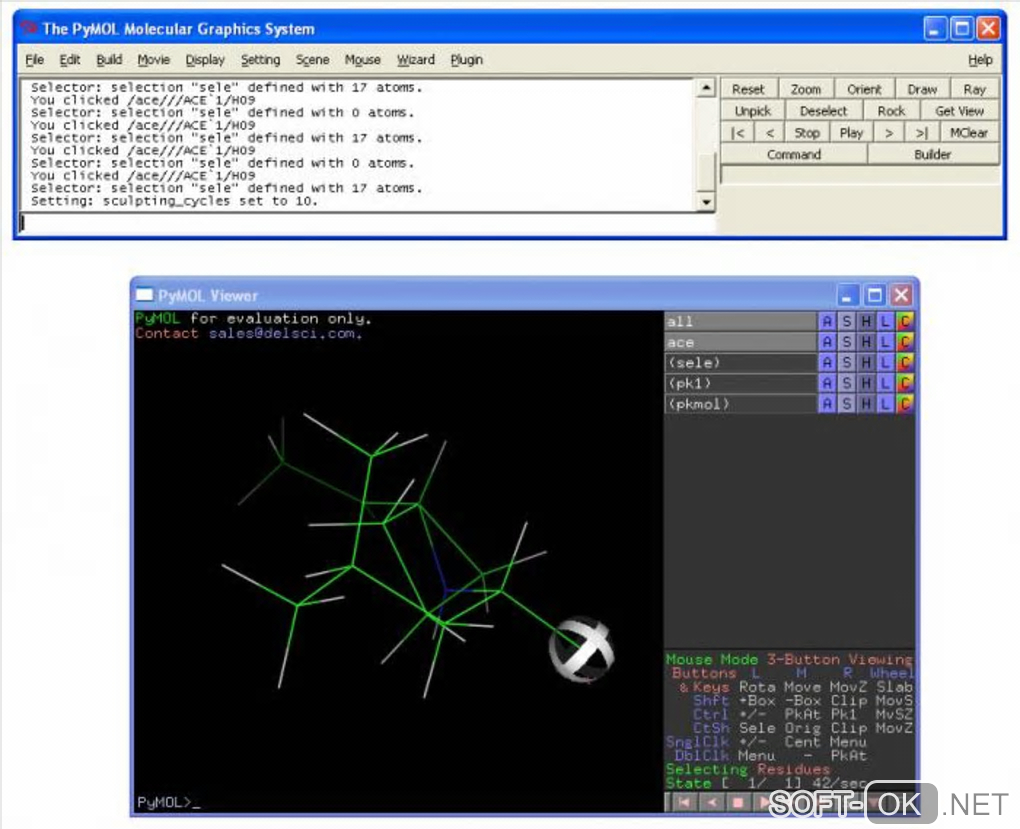Click rewind-to-start in the viewer playback bar

pos(684,802)
